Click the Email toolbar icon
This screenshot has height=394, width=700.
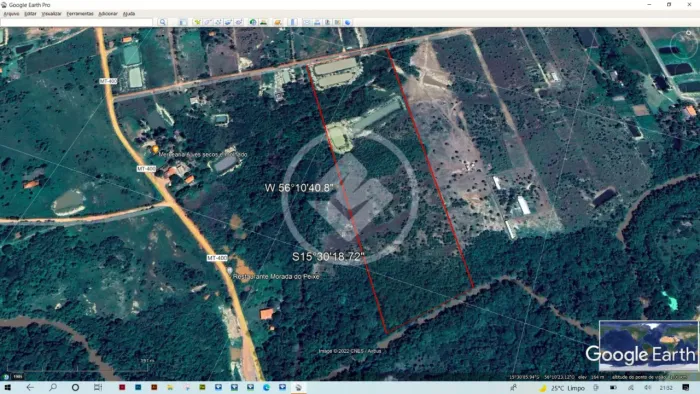307,22
